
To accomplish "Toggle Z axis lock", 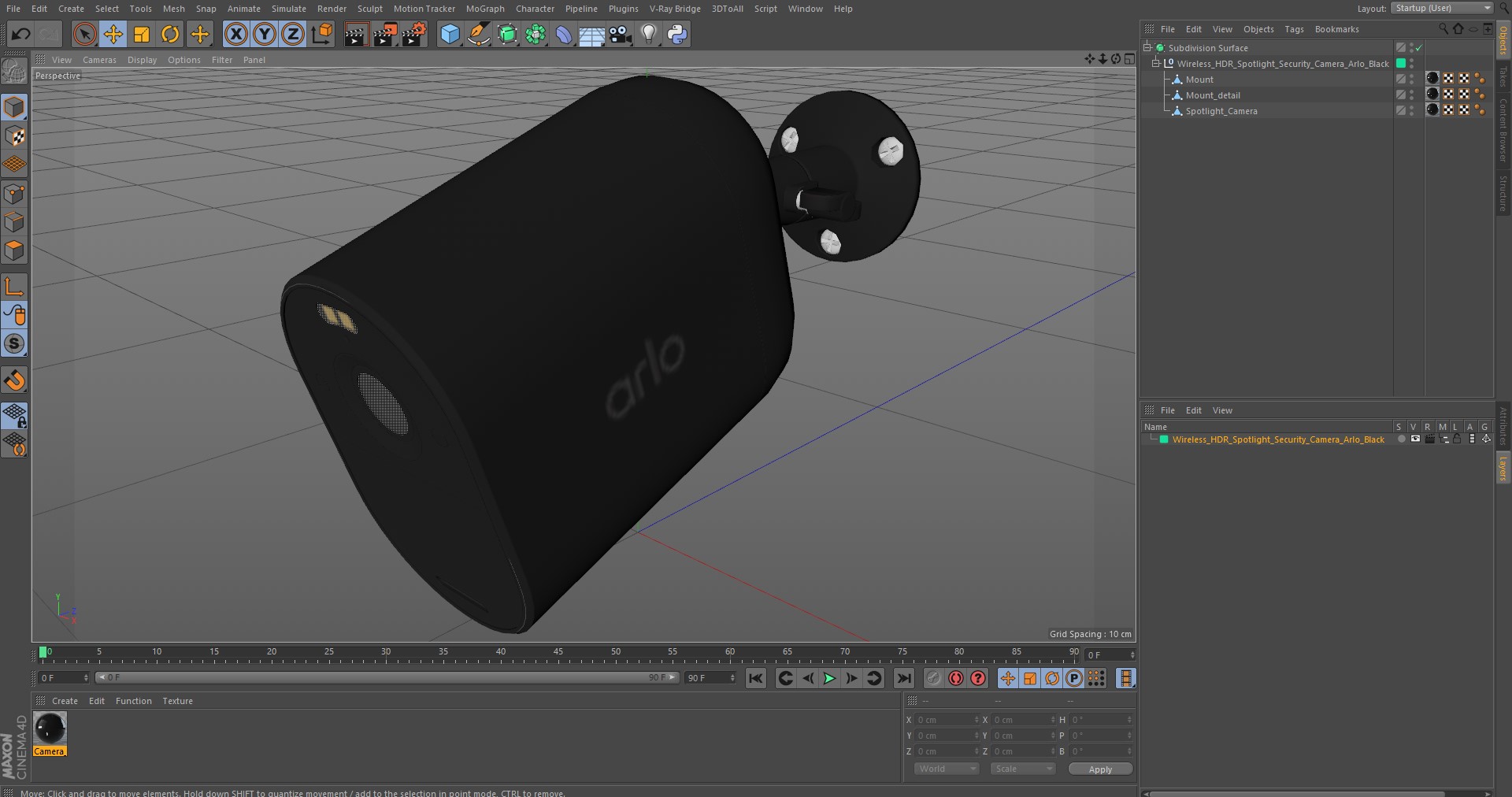I will tap(293, 34).
